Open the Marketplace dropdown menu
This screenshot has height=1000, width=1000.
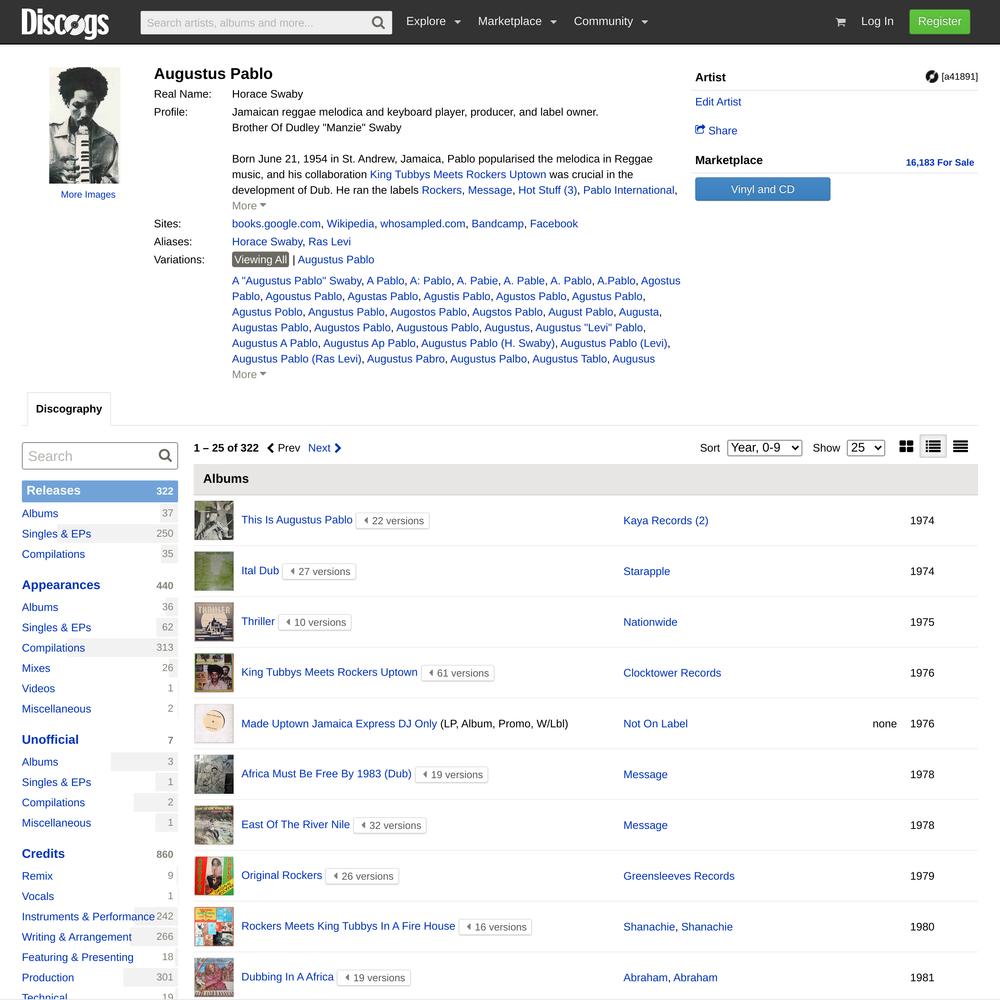517,21
